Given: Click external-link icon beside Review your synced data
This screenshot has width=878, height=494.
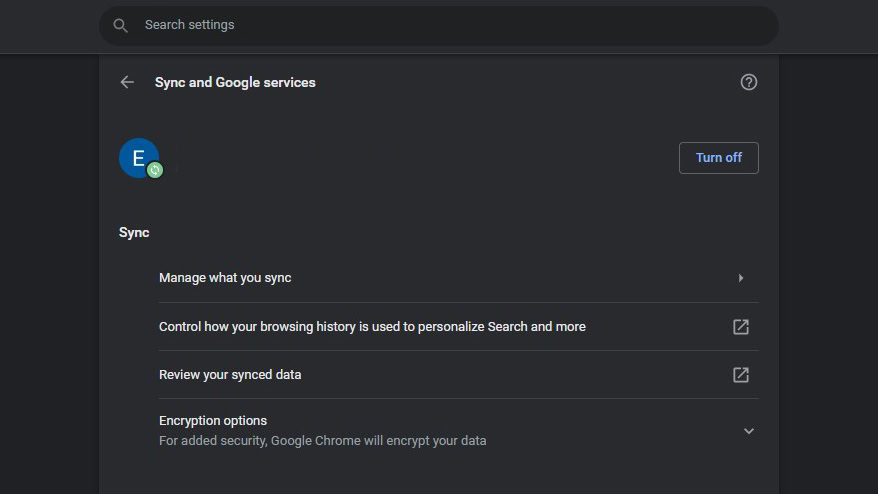Looking at the screenshot, I should pyautogui.click(x=741, y=375).
